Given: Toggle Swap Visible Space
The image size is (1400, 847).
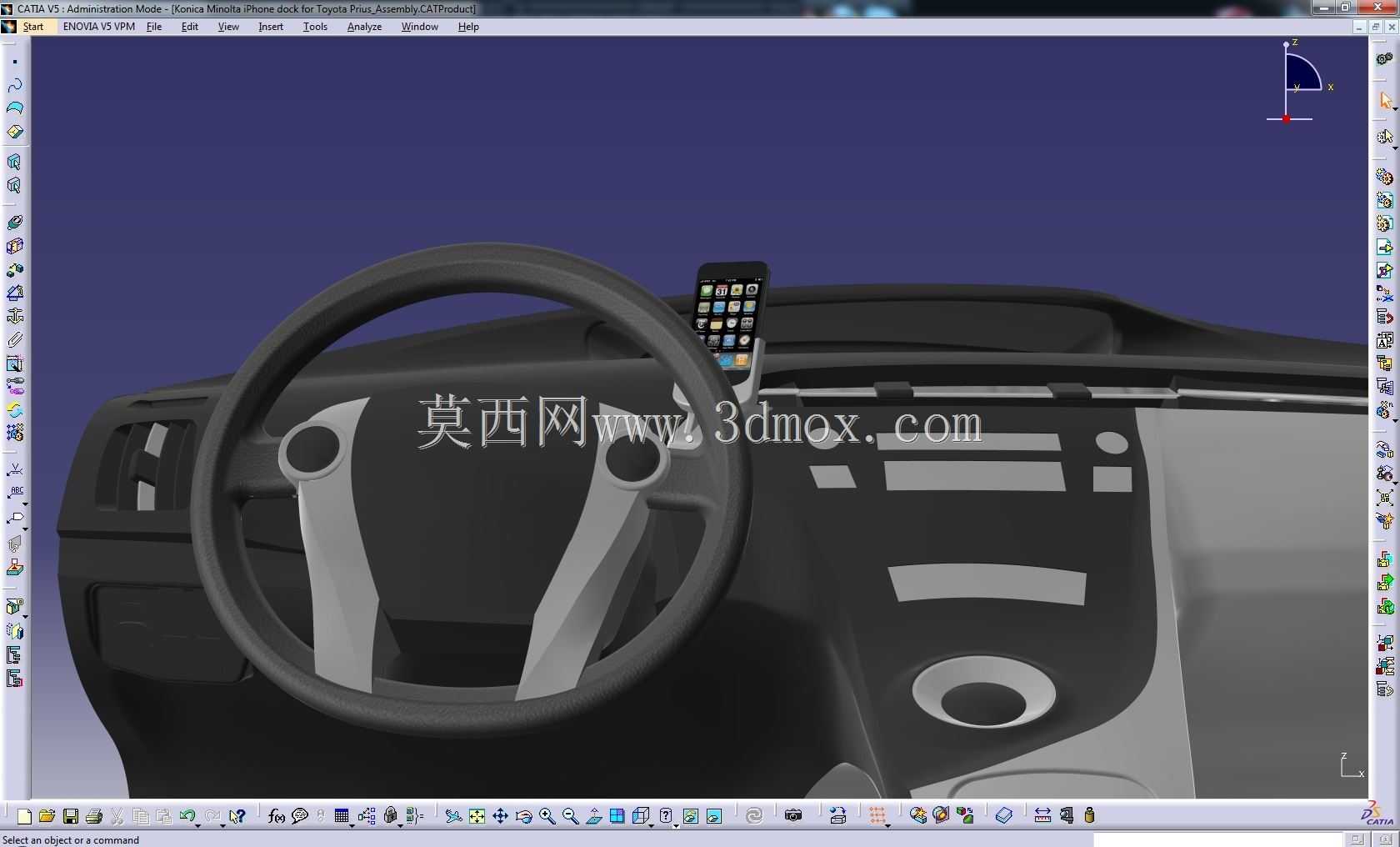Looking at the screenshot, I should [x=713, y=816].
